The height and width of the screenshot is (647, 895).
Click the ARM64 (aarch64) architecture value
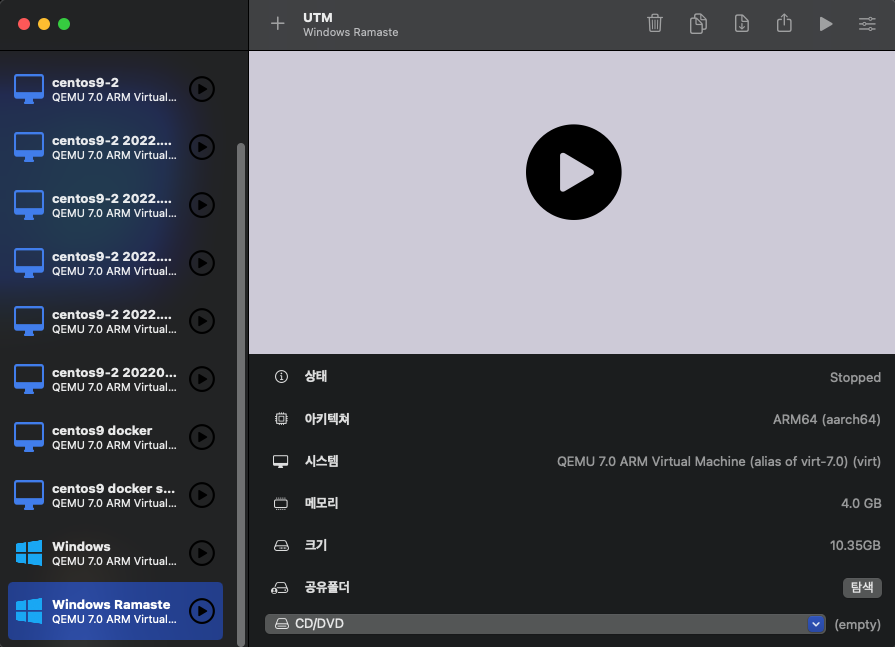[827, 419]
